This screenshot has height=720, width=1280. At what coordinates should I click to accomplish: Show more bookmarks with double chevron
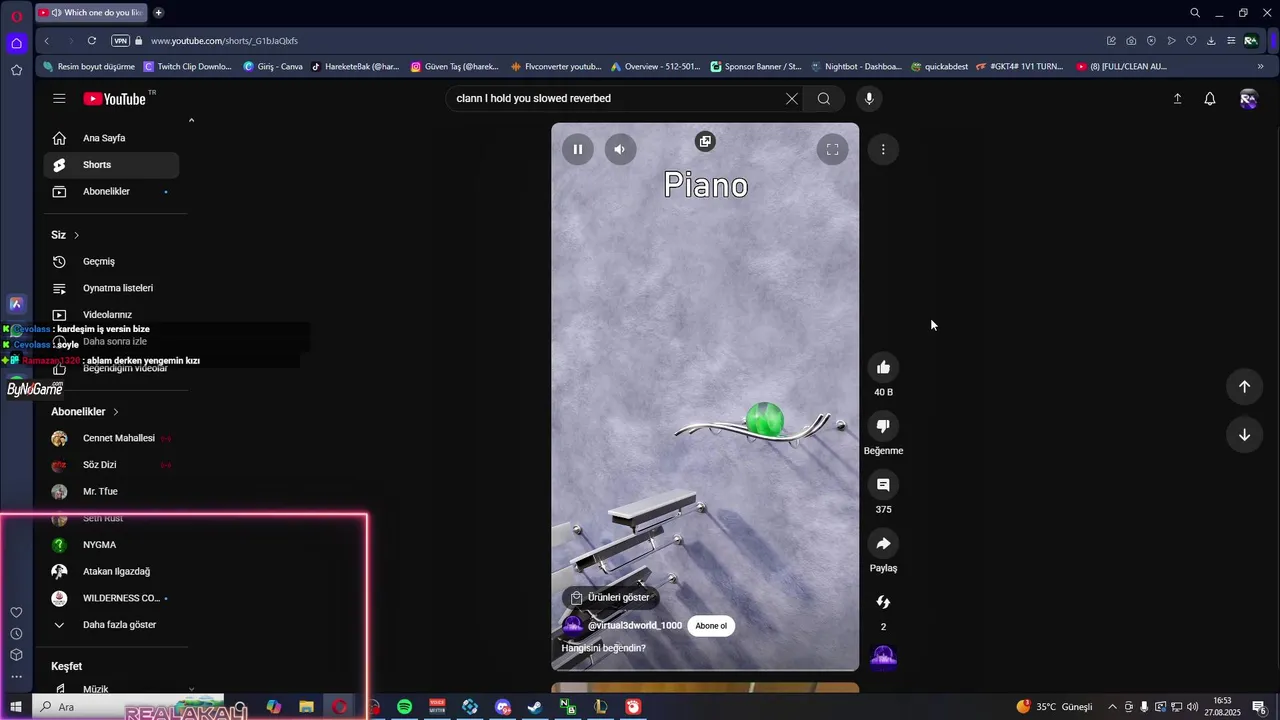[x=1260, y=67]
